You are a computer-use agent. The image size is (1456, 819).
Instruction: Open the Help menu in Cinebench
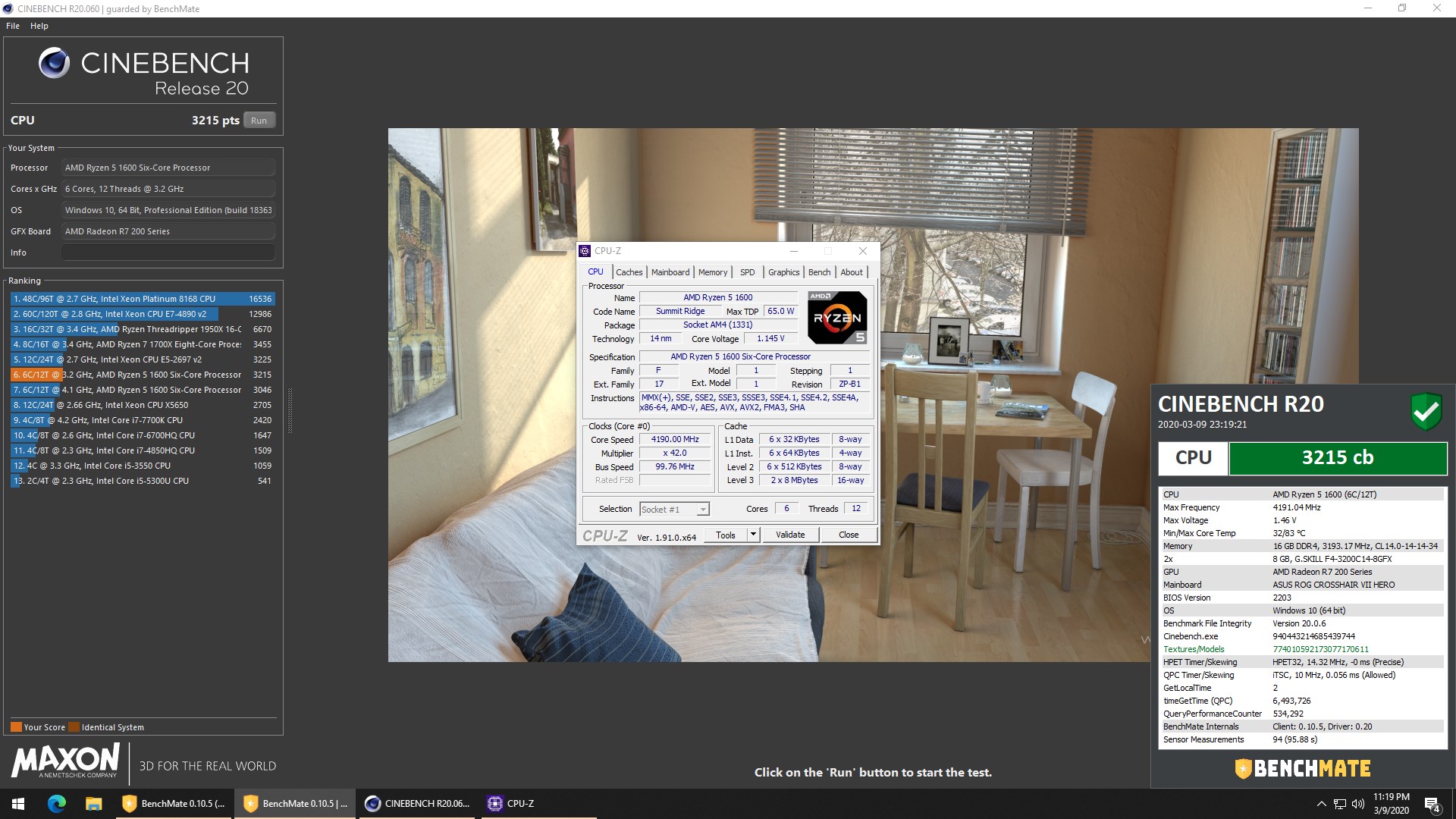point(39,26)
